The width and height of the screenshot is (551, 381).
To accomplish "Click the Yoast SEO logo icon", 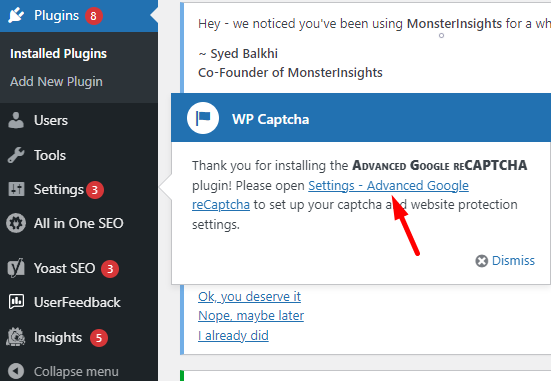I will (16, 268).
